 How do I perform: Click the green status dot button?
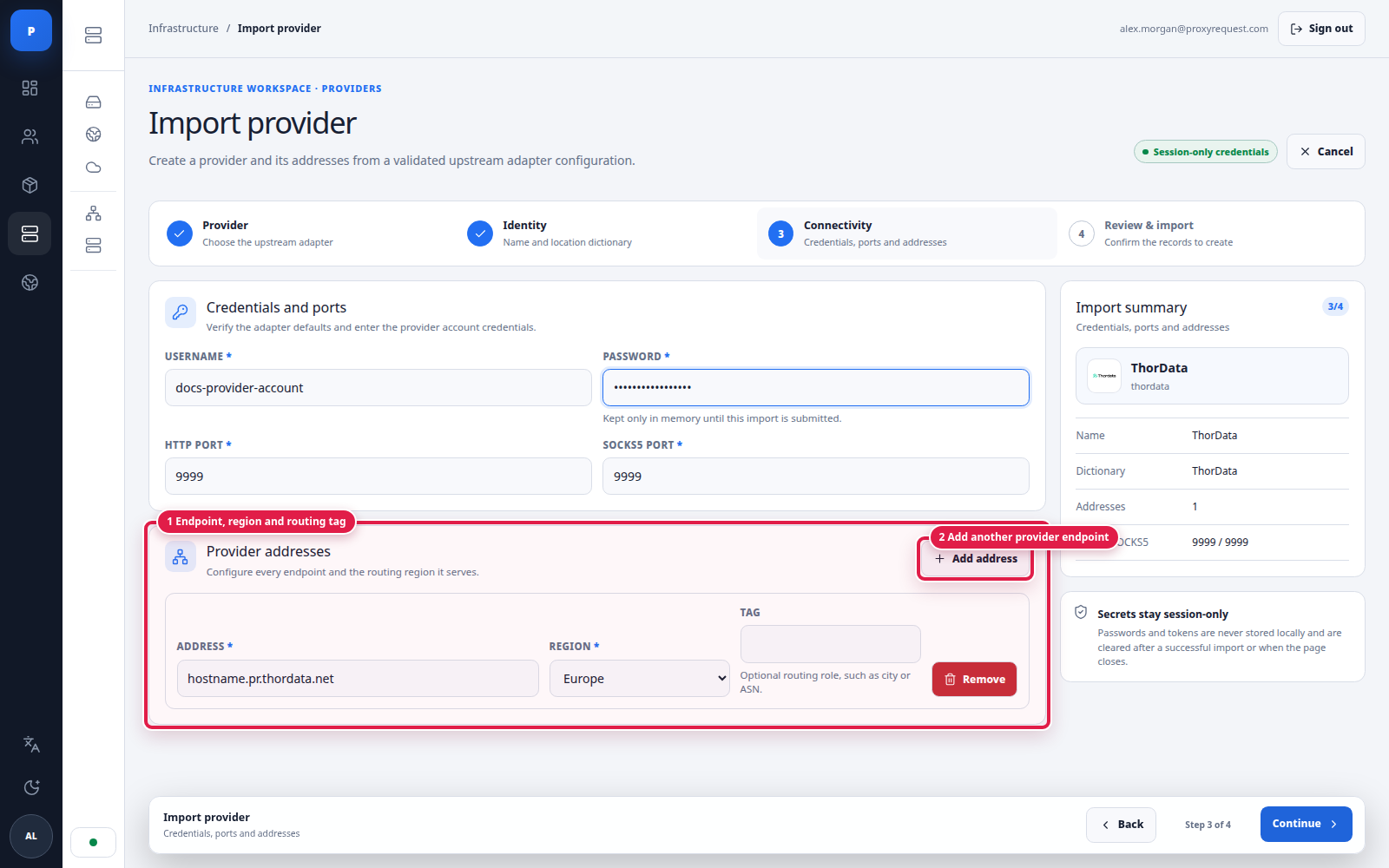click(x=94, y=842)
